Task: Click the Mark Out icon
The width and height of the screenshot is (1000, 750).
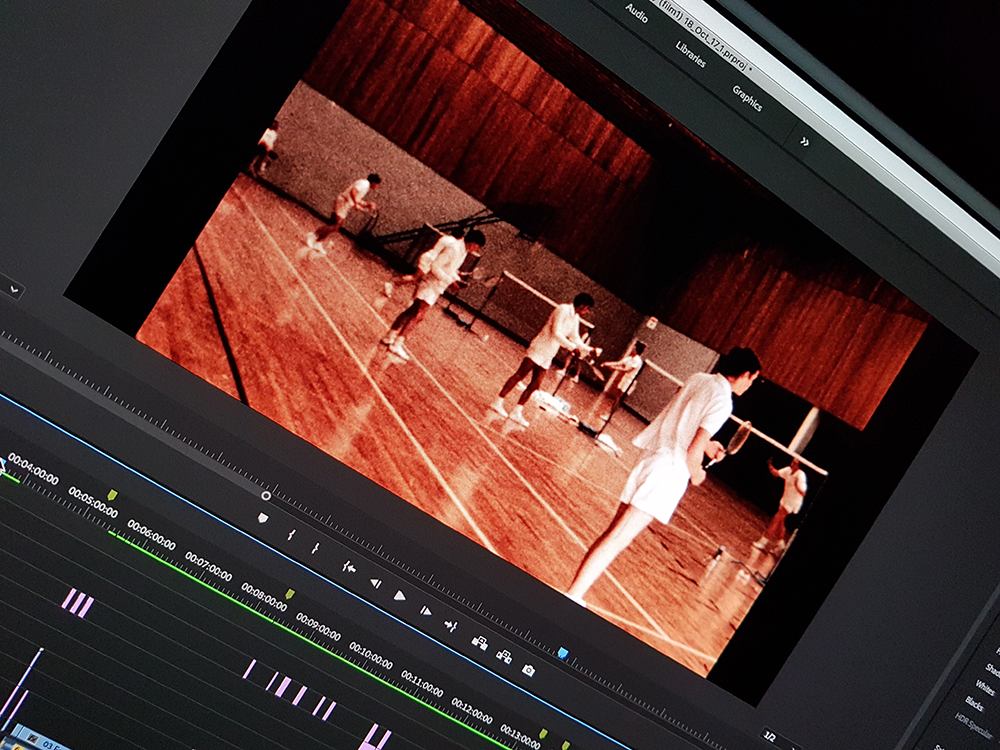Action: (315, 549)
